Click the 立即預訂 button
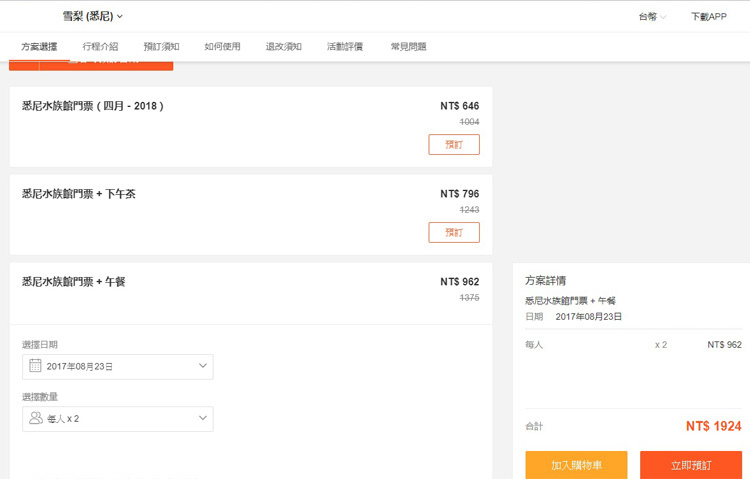Viewport: 750px width, 479px height. (691, 465)
